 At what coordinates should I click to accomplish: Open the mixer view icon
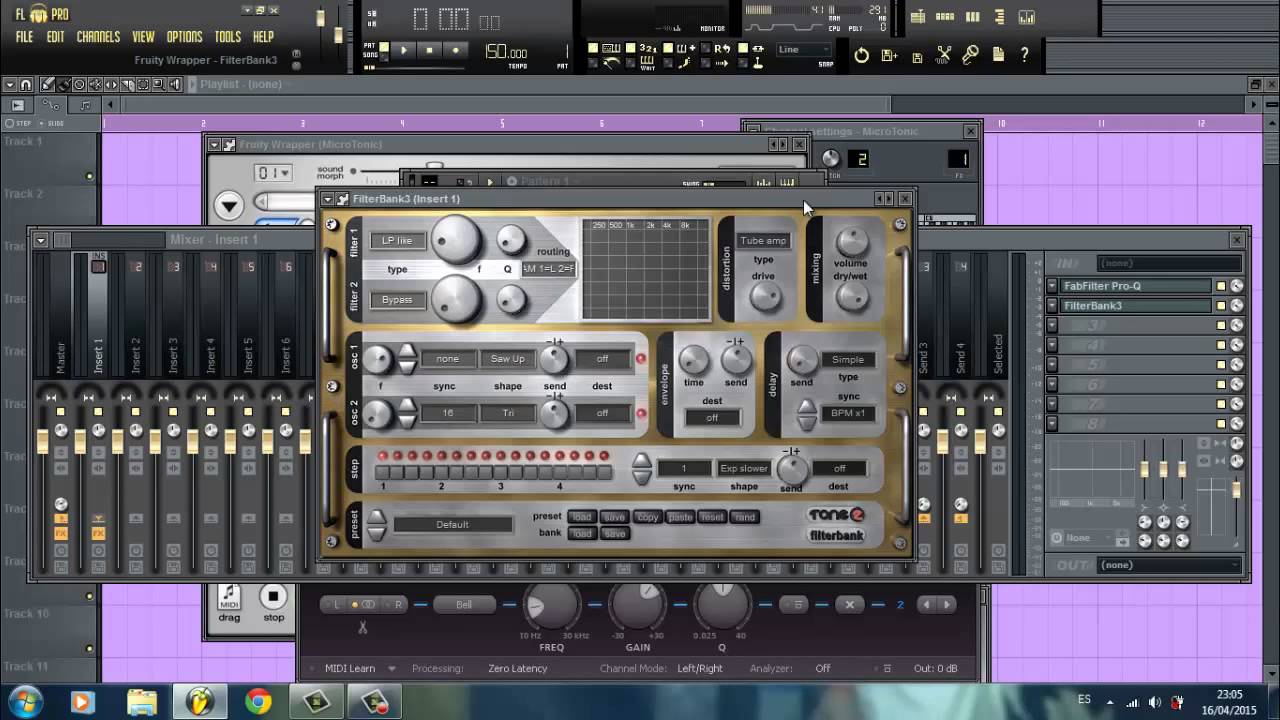1026,17
